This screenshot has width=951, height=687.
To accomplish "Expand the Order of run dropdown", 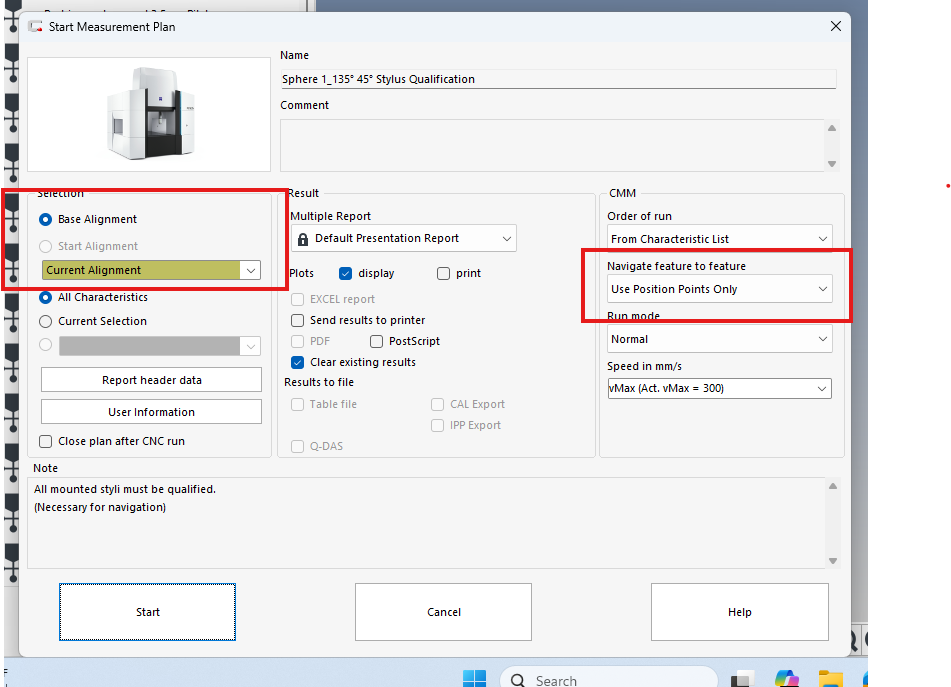I will click(822, 239).
